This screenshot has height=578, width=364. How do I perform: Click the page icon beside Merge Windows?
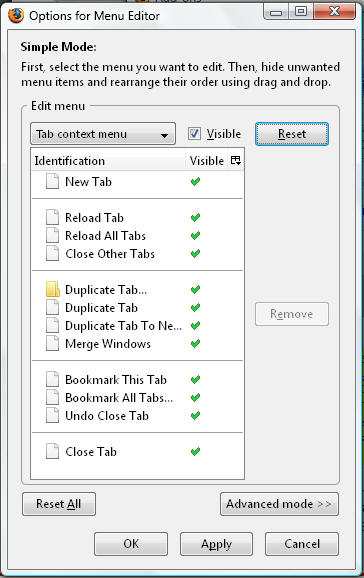tap(52, 344)
